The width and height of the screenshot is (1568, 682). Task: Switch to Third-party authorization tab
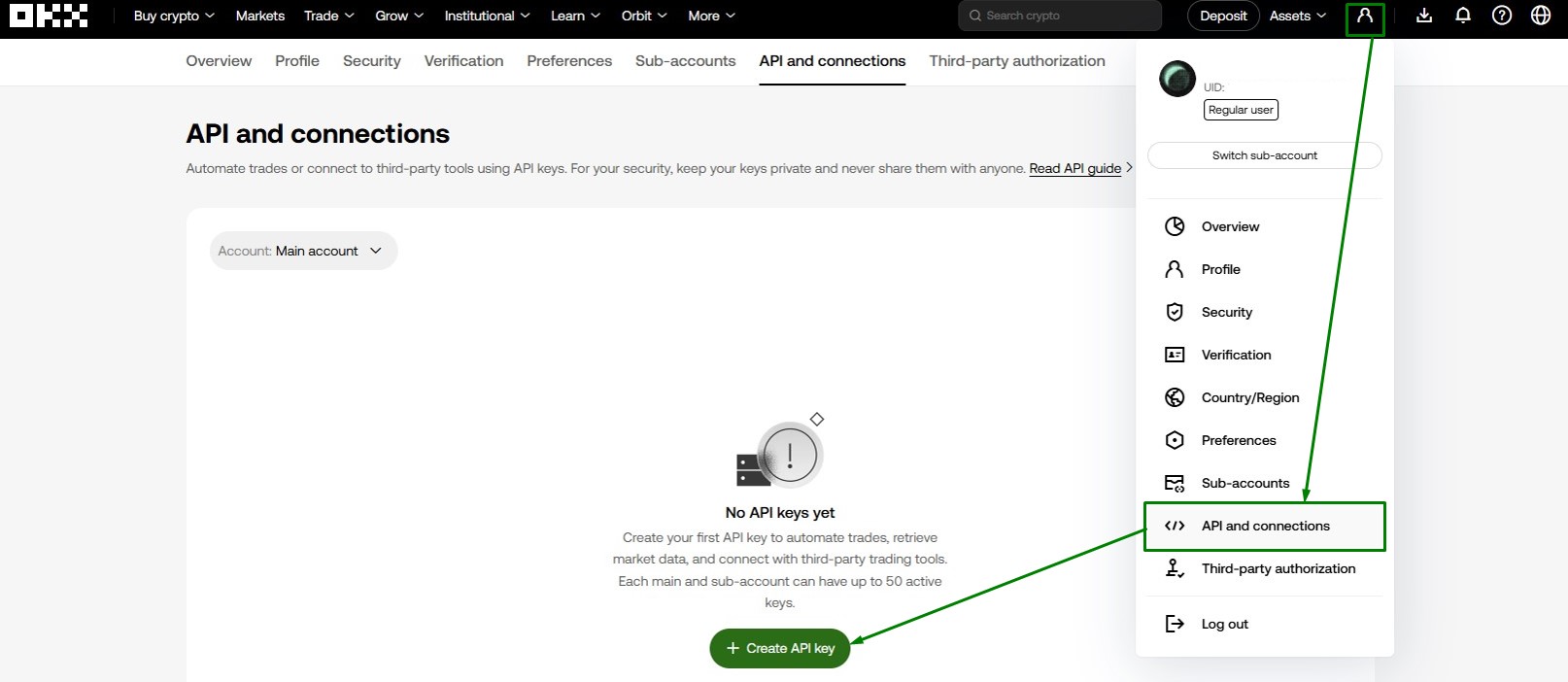(x=1017, y=60)
